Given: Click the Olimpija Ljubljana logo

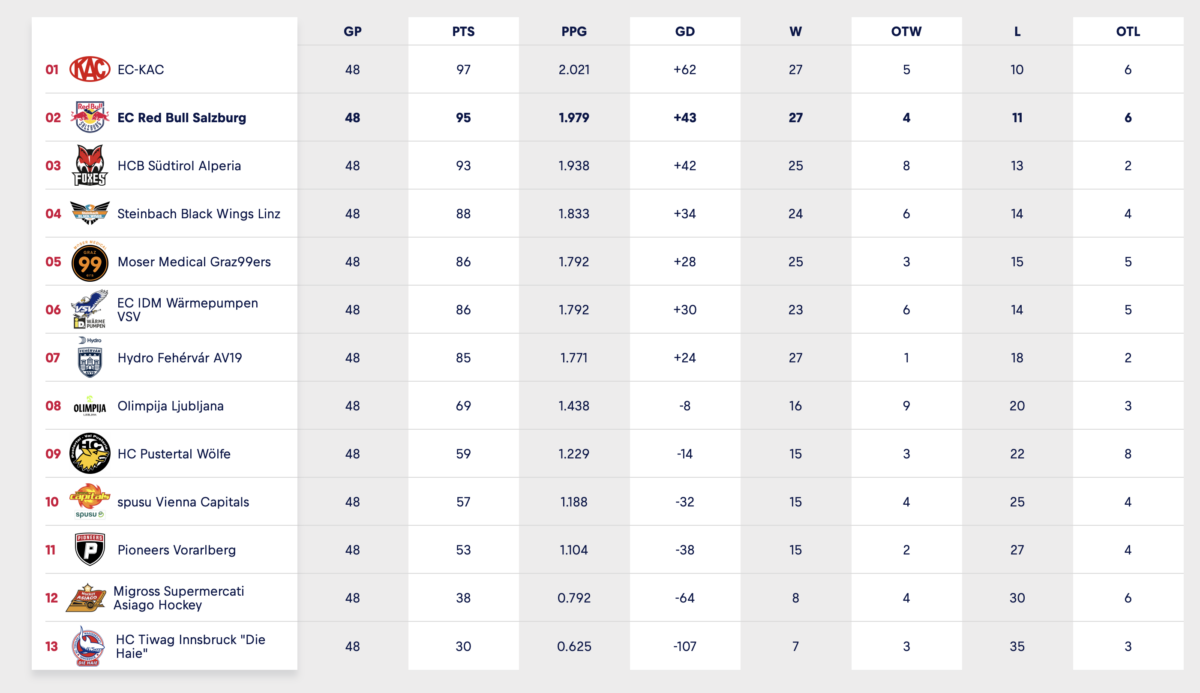Looking at the screenshot, I should [89, 406].
